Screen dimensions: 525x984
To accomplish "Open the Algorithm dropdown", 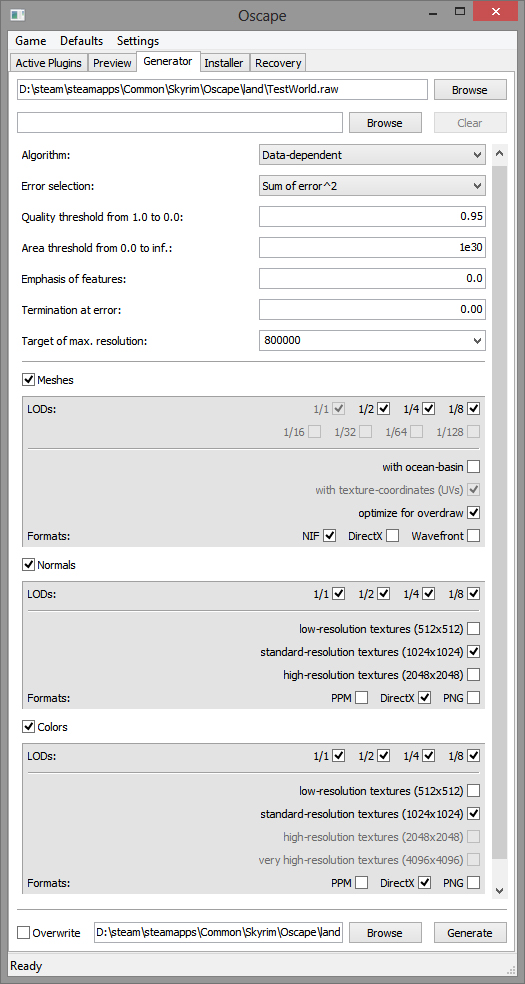I will pyautogui.click(x=372, y=155).
